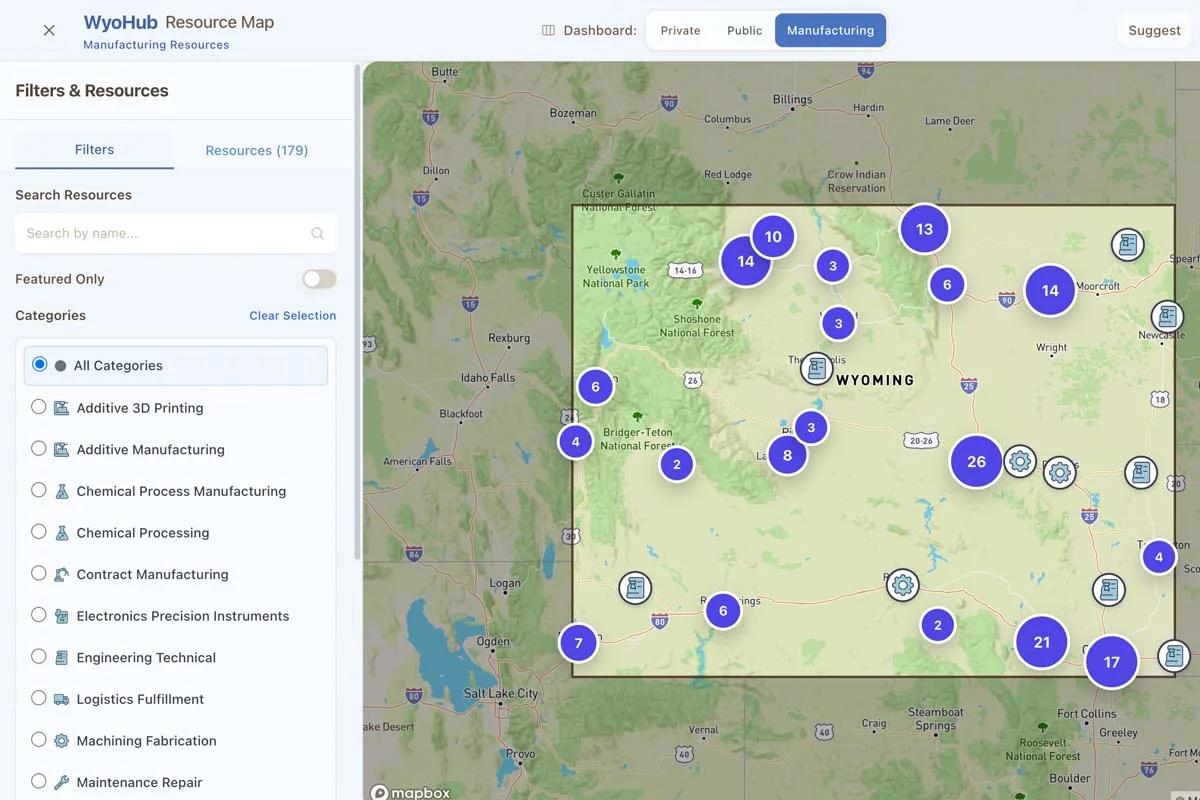Click the Maintenance Repair wrench icon

pos(60,782)
